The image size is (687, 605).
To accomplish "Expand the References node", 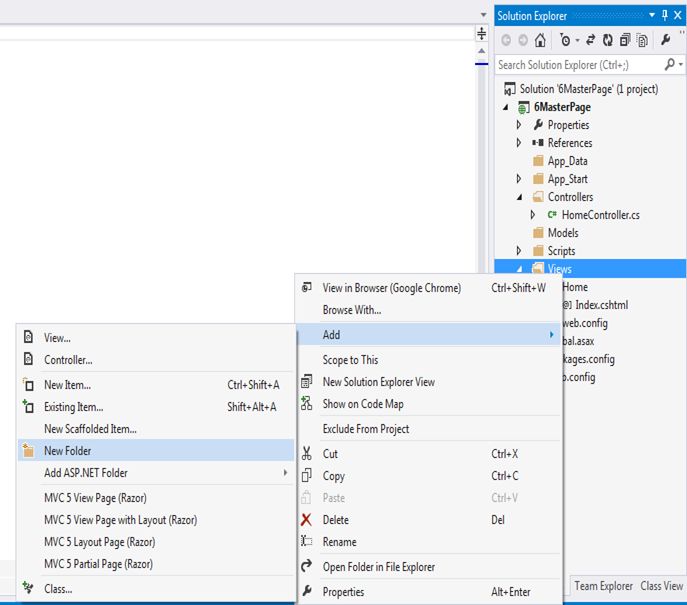I will 519,143.
